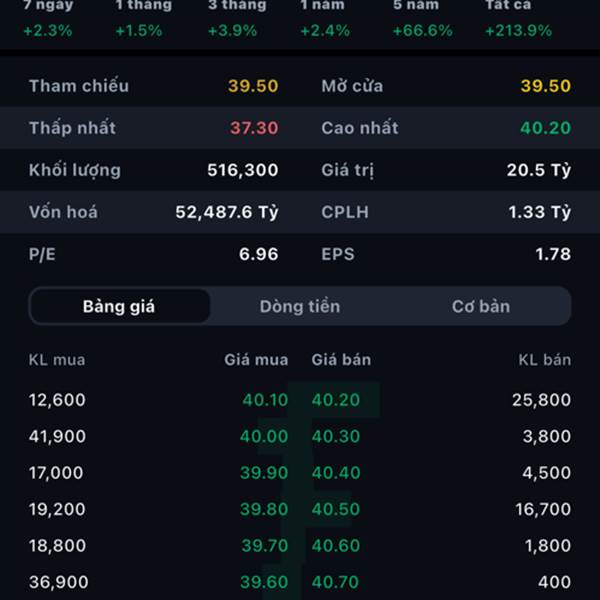Click the Vốn hoá value 52,487.6 Tỷ
The height and width of the screenshot is (600, 600).
pos(227,212)
